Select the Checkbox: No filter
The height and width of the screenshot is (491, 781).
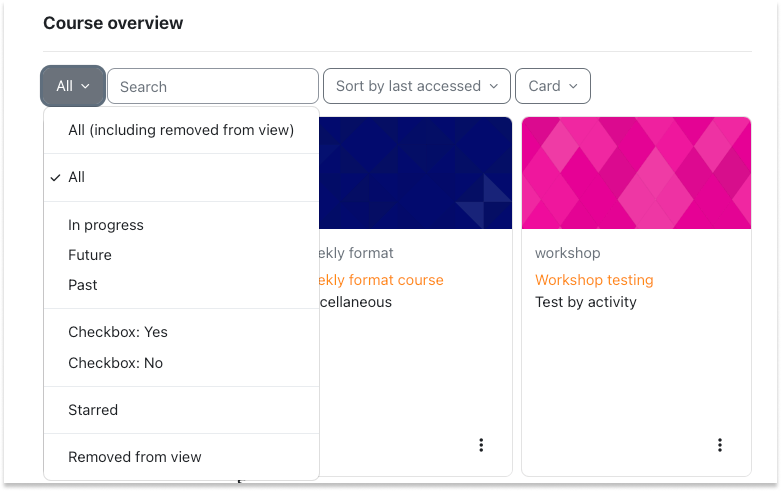181,363
